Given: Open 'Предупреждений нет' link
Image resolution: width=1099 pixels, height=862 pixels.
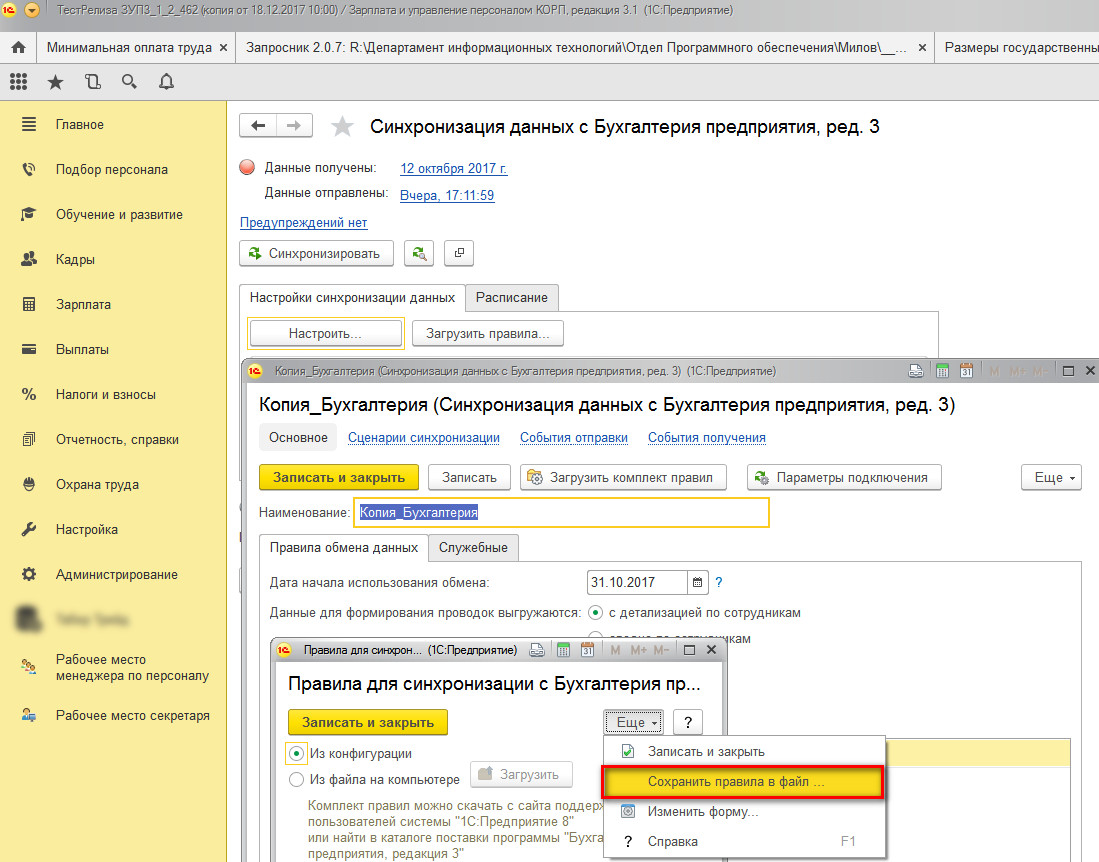Looking at the screenshot, I should tap(303, 222).
